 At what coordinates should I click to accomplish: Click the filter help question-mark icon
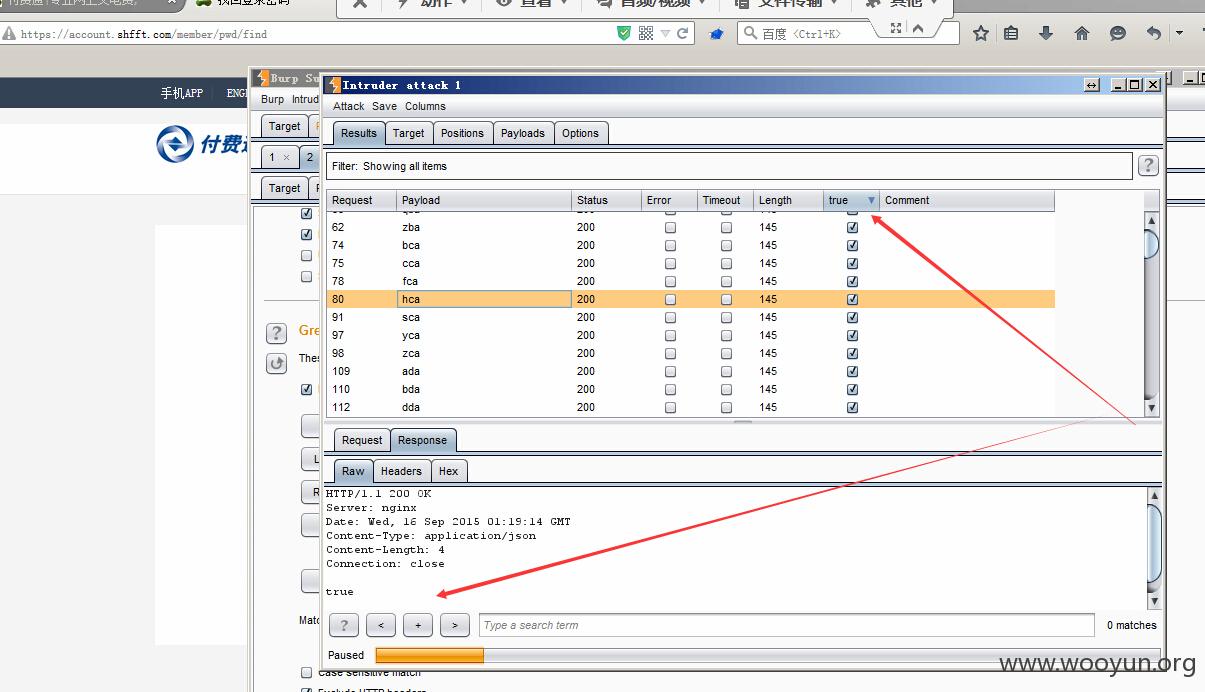pyautogui.click(x=1148, y=166)
